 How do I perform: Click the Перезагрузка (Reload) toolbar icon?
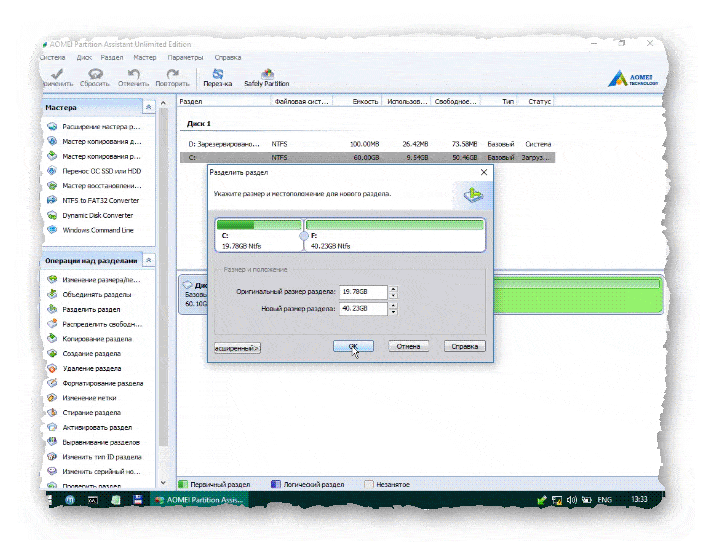coord(218,77)
